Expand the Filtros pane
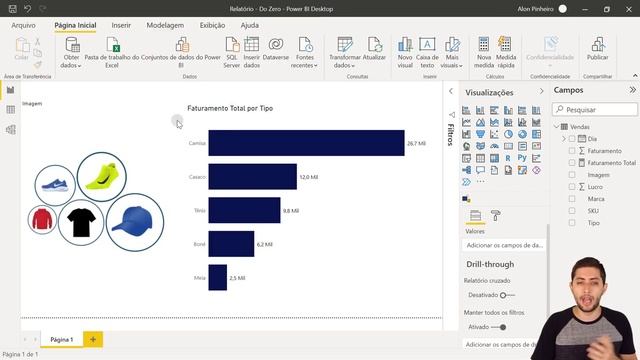Viewport: 640px width, 360px height. (x=451, y=91)
